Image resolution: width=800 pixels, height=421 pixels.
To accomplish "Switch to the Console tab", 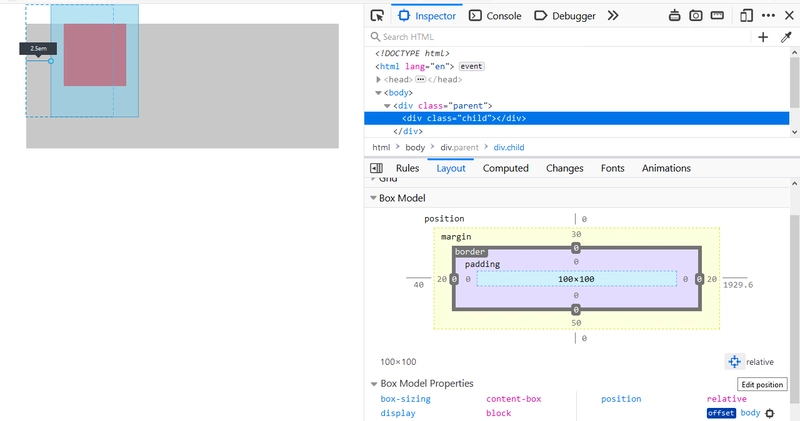I will point(495,16).
